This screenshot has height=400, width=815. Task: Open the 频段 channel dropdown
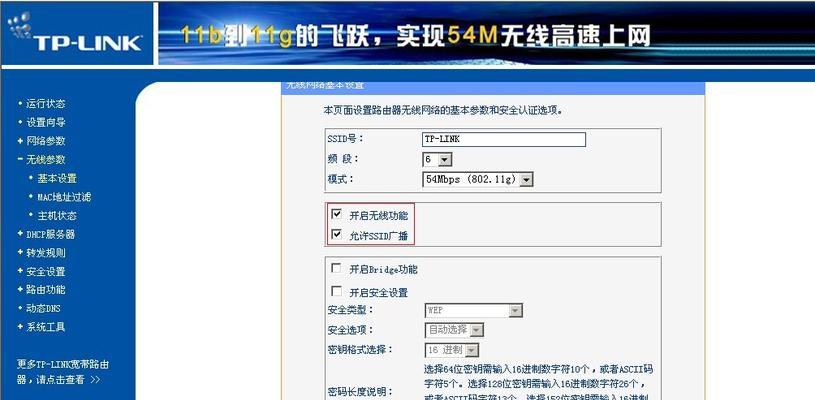coord(437,159)
